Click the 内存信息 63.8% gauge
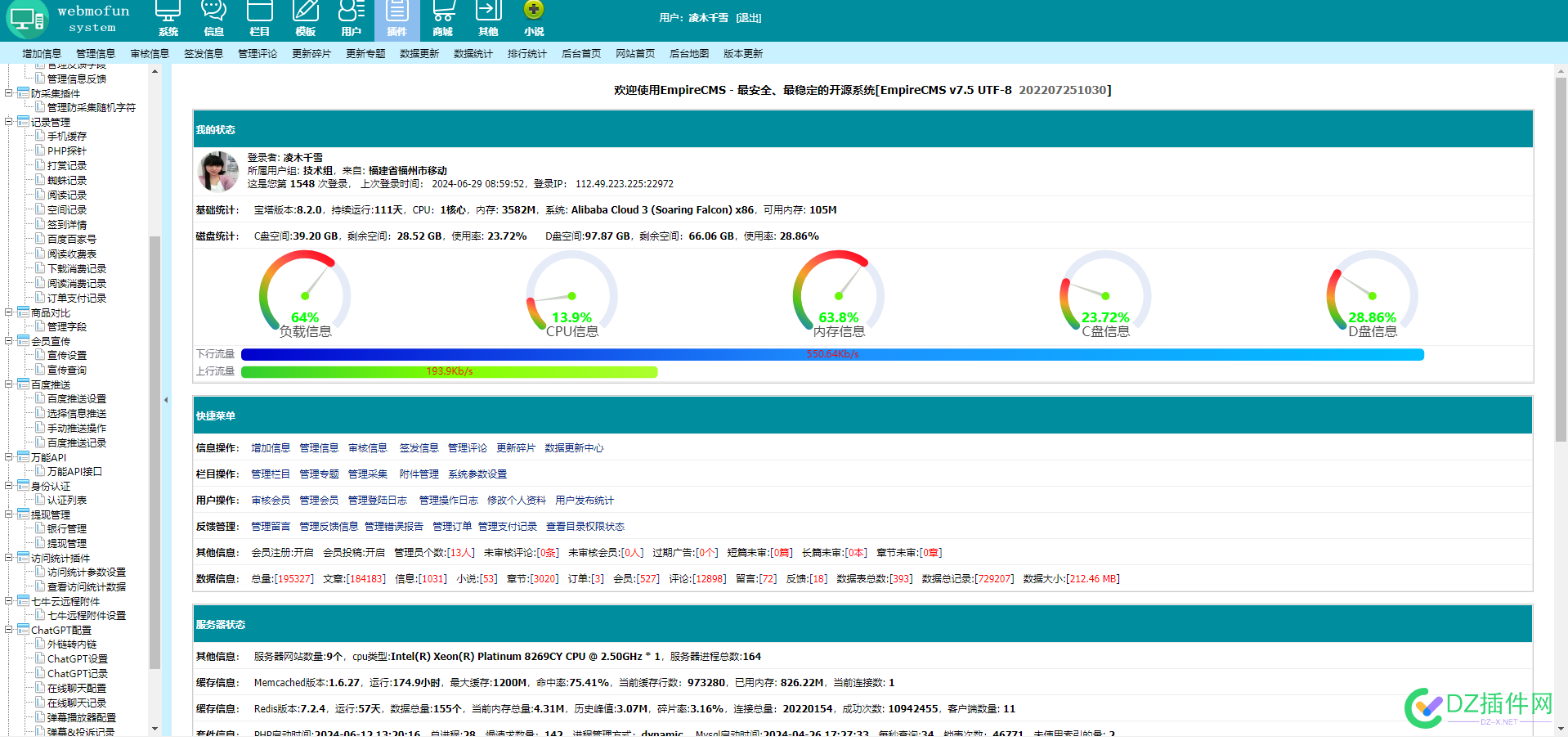This screenshot has width=1568, height=741. tap(839, 294)
